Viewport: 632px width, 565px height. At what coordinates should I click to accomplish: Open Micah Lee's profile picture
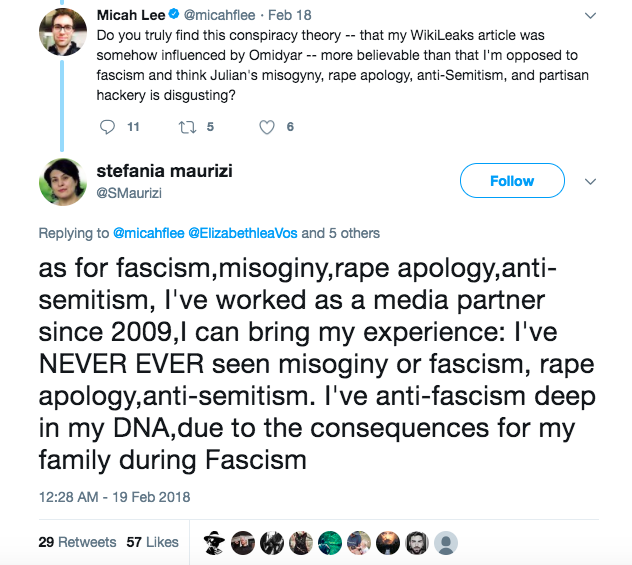click(x=62, y=32)
